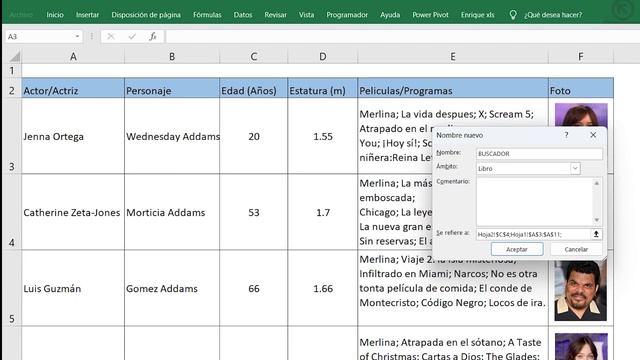Select the height cell 1.66
The height and width of the screenshot is (360, 640).
pos(322,288)
